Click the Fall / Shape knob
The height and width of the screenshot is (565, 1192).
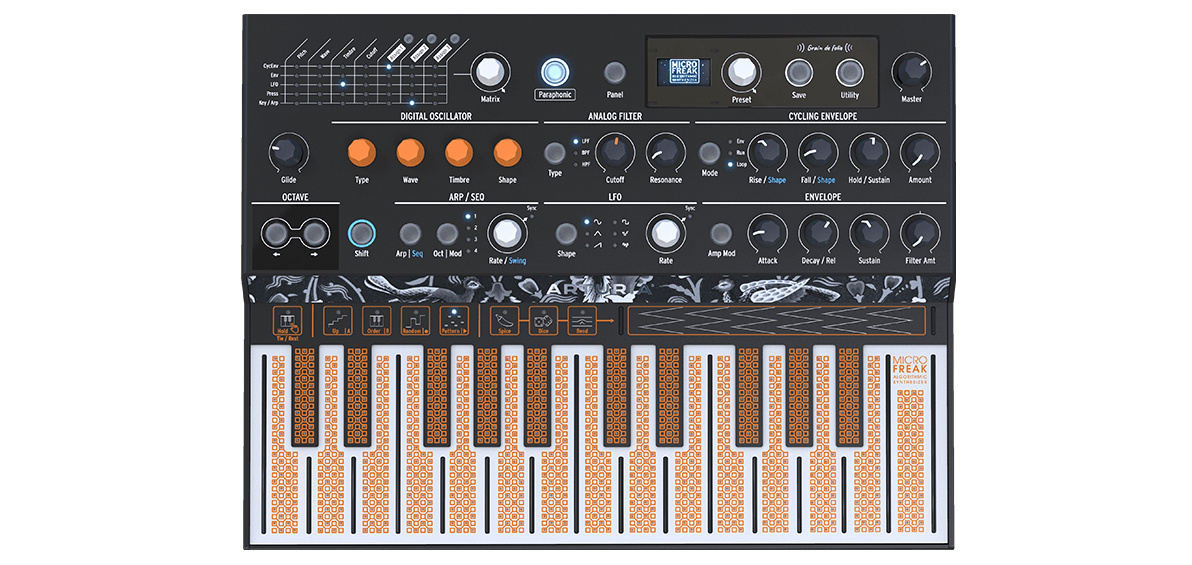[x=817, y=152]
